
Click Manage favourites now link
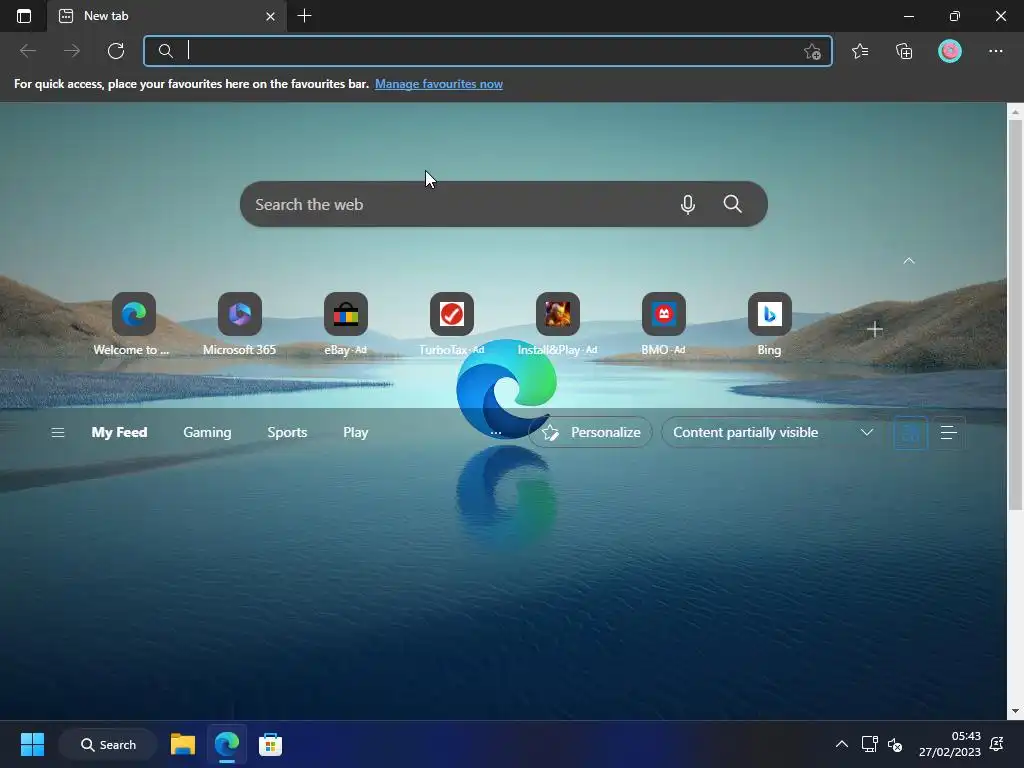coord(439,84)
